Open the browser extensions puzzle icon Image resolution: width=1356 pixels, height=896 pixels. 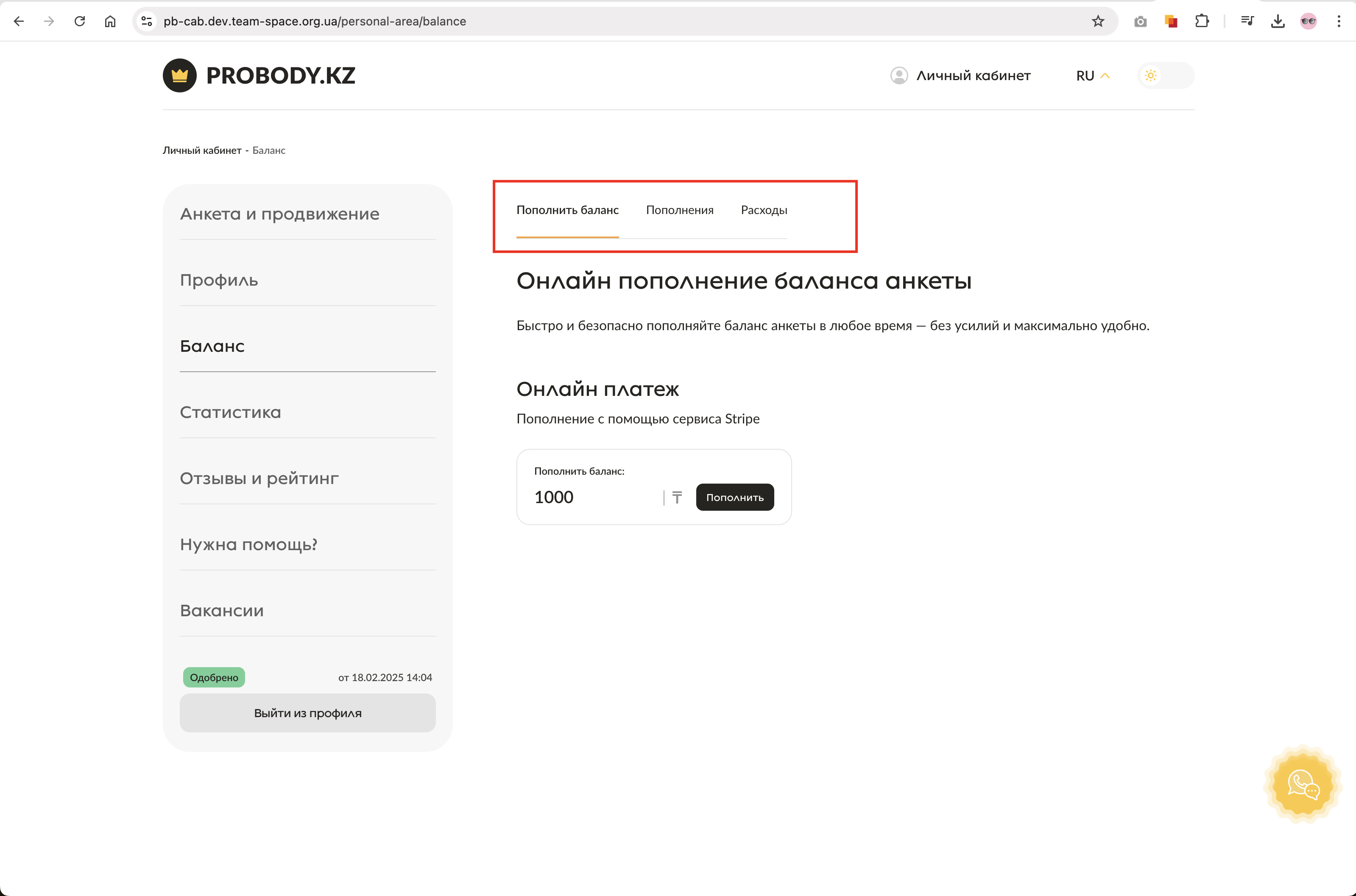1202,21
